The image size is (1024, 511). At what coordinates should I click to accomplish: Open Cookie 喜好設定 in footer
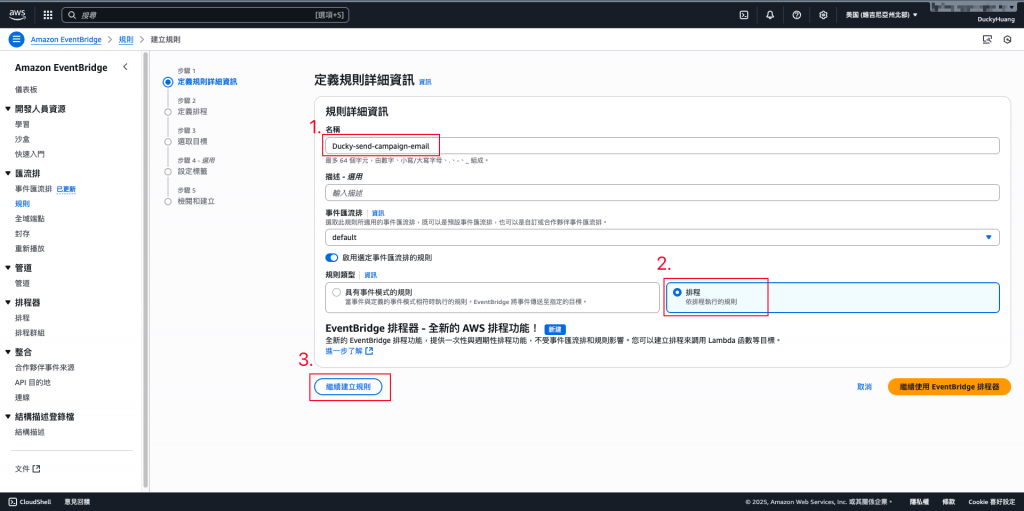(x=992, y=502)
